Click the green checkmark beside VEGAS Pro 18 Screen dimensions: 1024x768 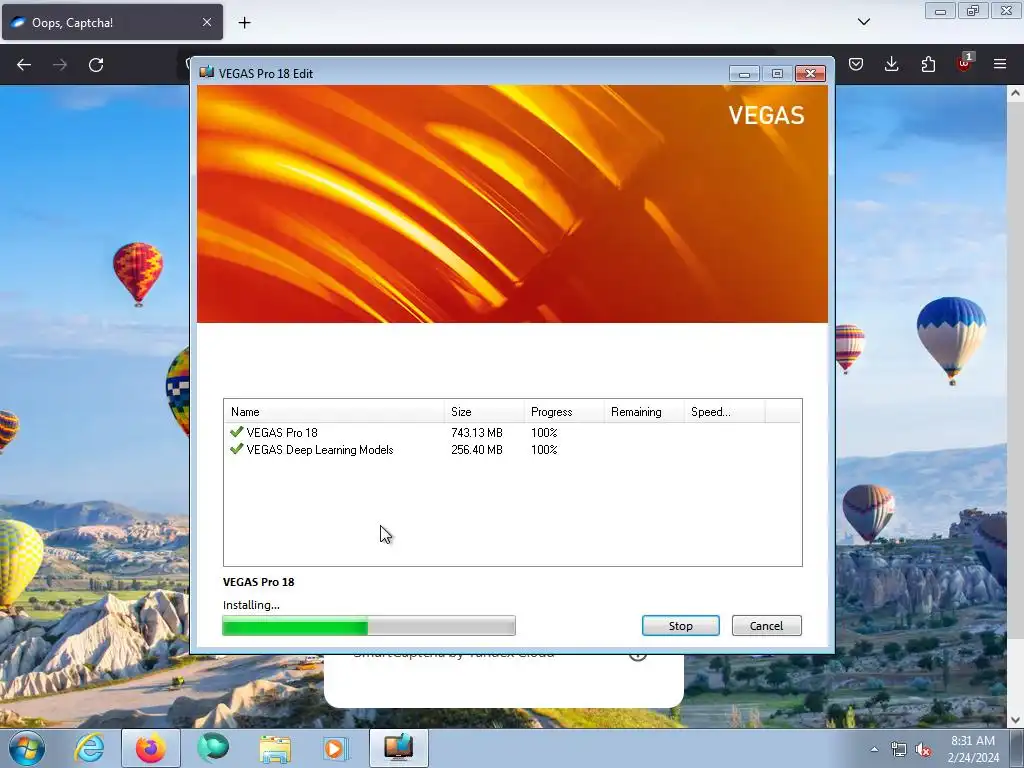[236, 432]
